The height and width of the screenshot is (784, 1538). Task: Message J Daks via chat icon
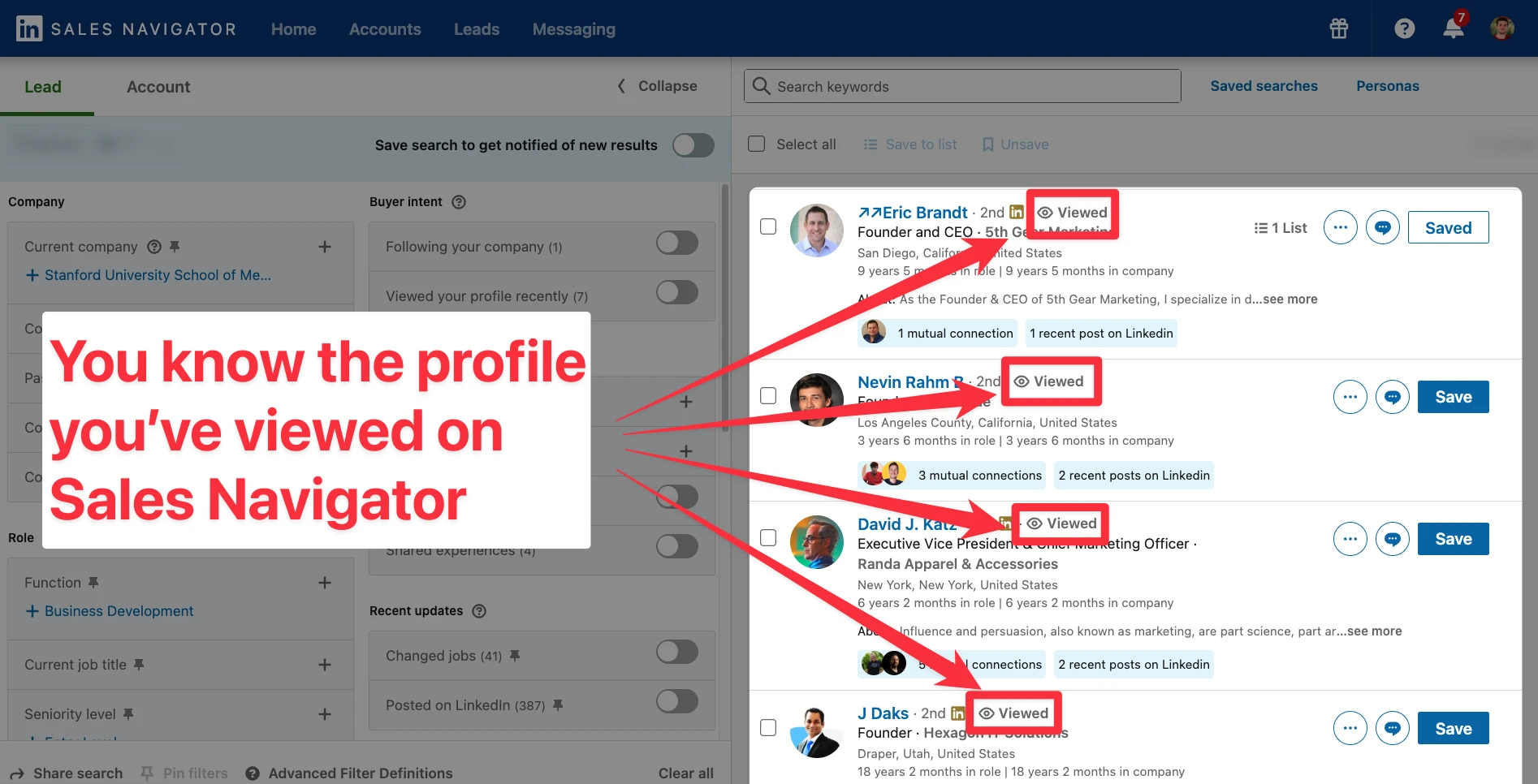(1393, 729)
